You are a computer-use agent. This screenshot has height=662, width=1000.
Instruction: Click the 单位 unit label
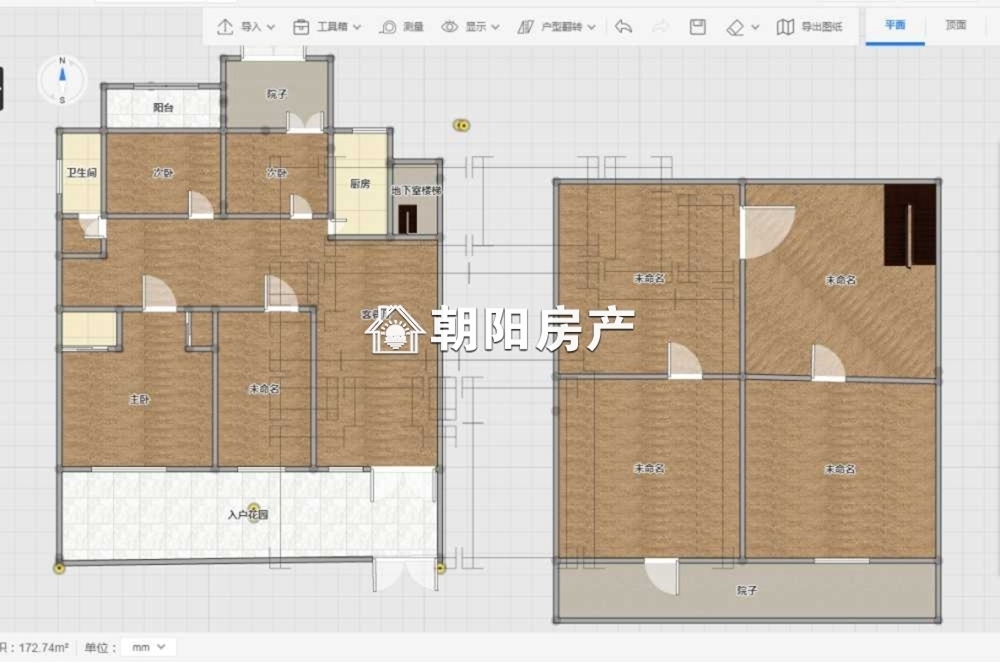[x=100, y=647]
